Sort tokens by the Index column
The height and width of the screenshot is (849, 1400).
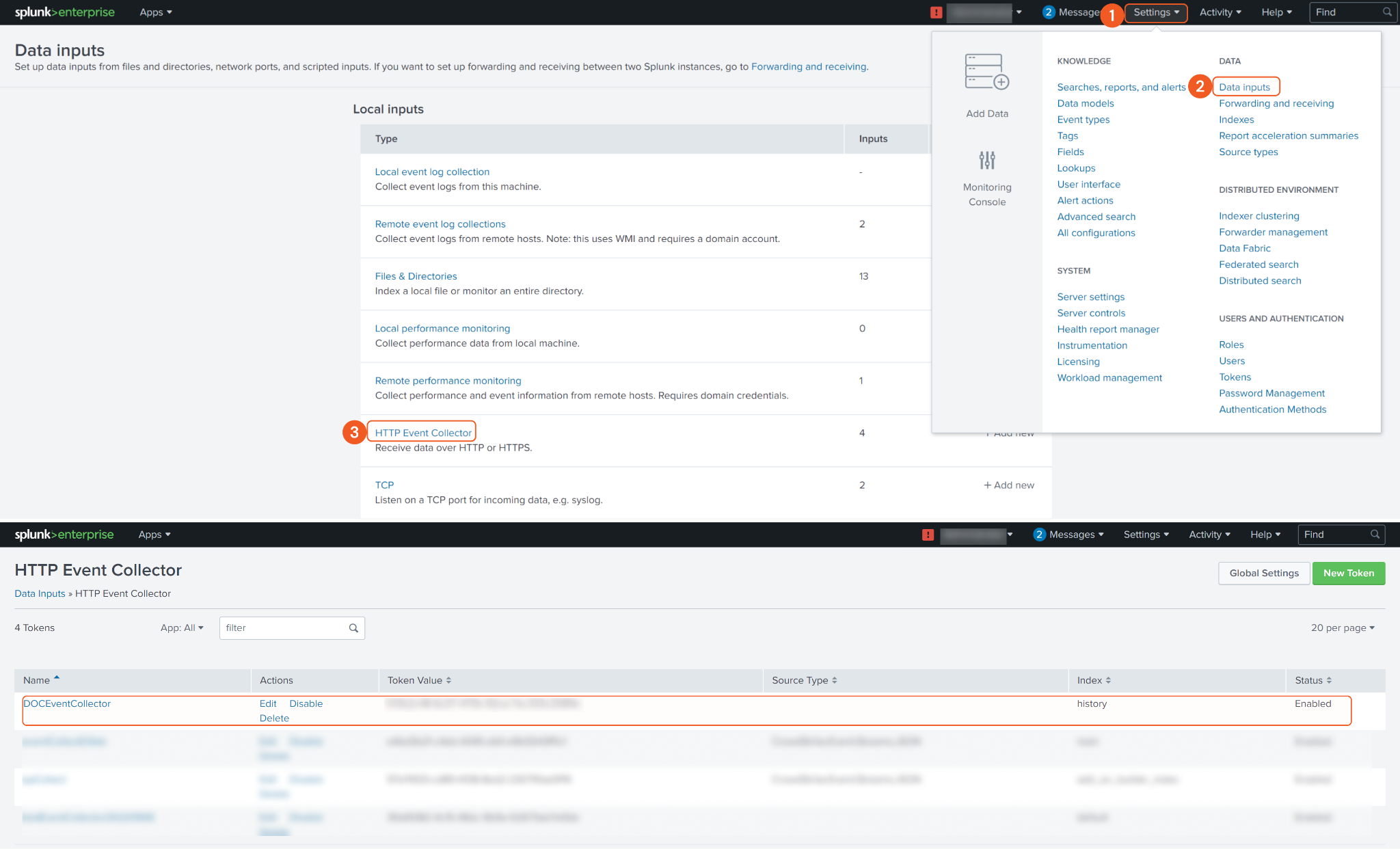click(x=1094, y=680)
